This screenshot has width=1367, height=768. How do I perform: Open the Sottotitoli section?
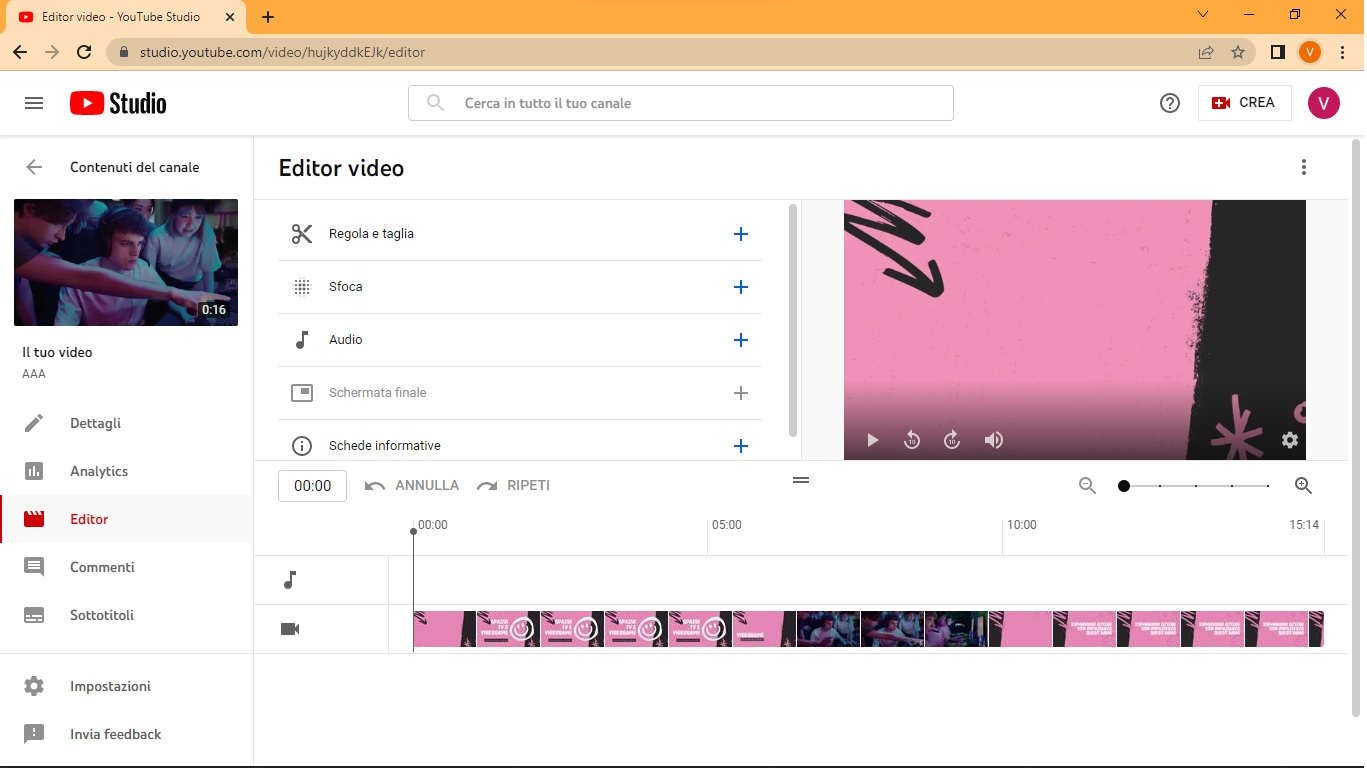tap(104, 615)
